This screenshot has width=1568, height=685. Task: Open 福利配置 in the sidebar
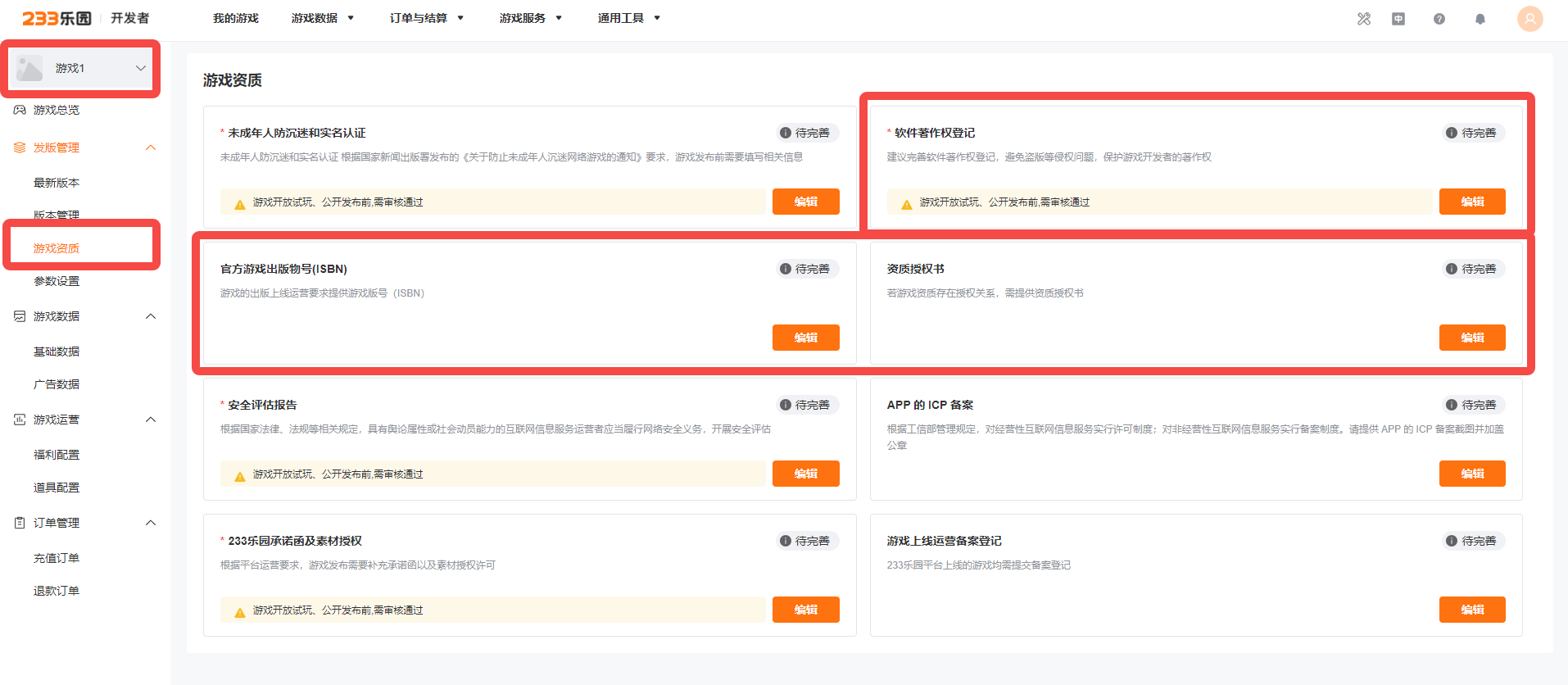pyautogui.click(x=57, y=455)
